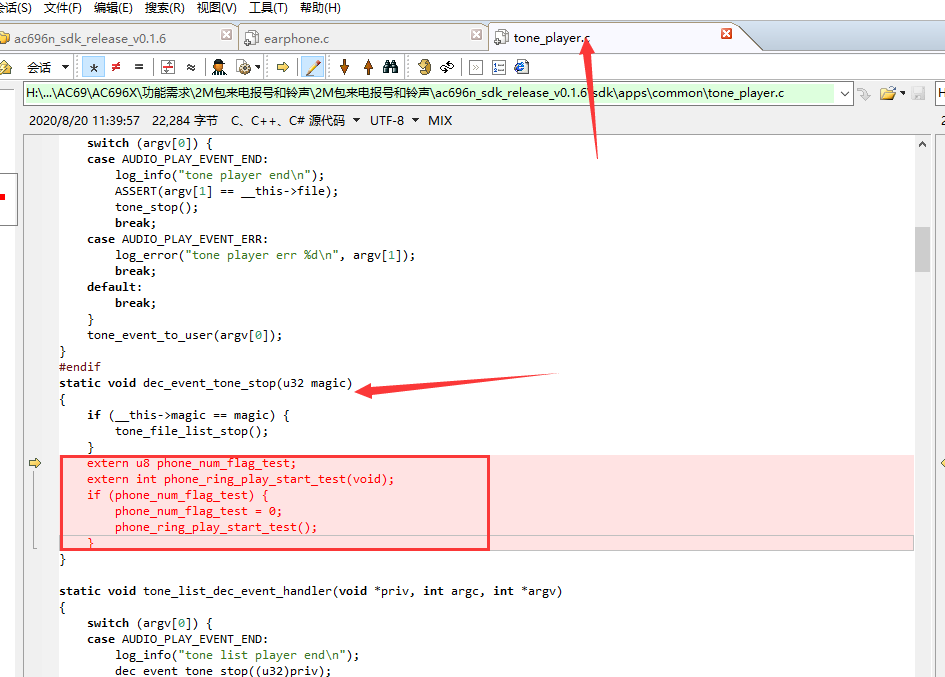
Task: Open the 会话 sessions dropdown
Action: tap(47, 67)
